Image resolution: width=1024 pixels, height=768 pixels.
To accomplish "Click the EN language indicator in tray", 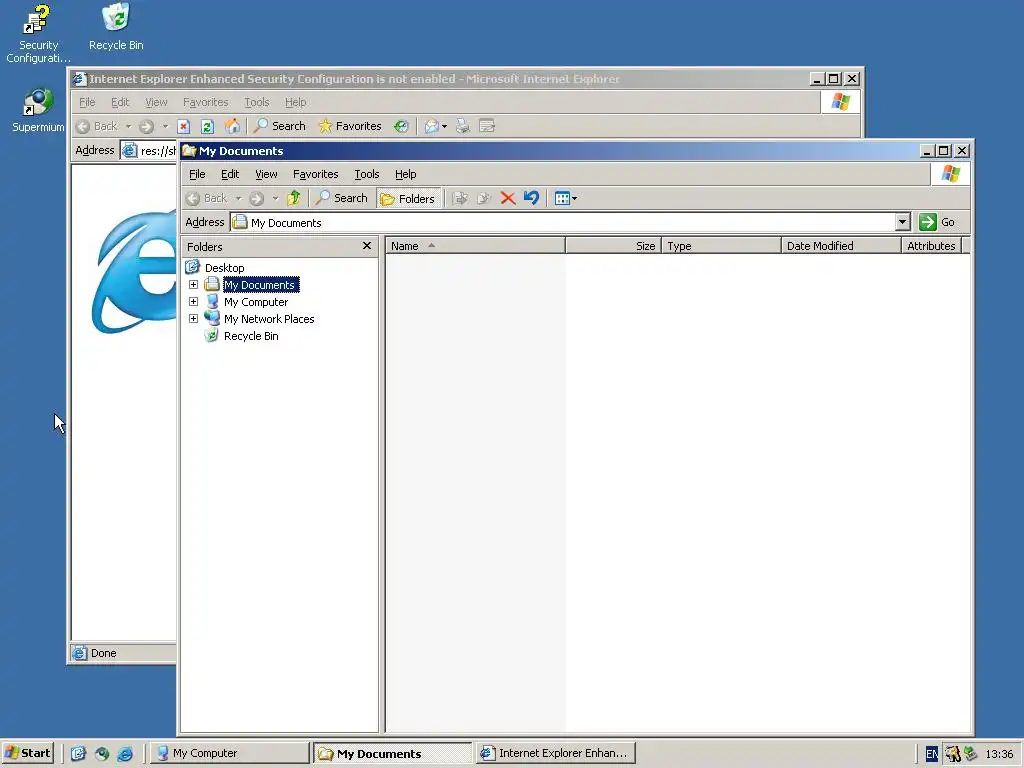I will tap(932, 754).
